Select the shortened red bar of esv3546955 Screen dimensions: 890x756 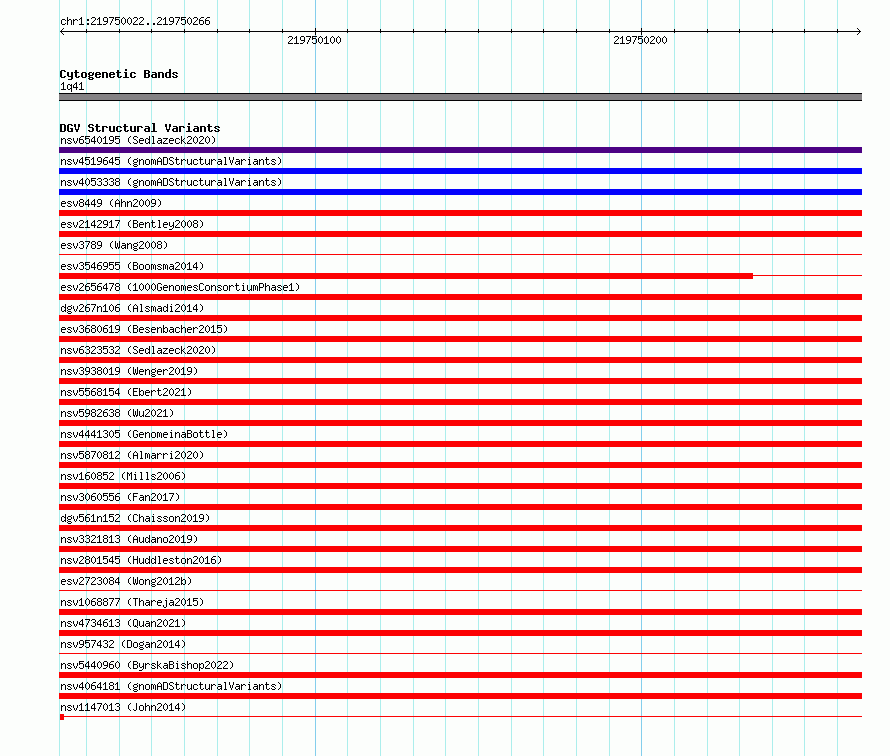pos(406,276)
